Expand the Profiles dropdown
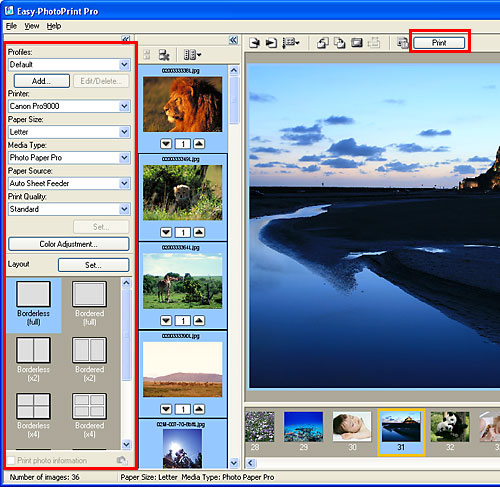The image size is (500, 487). tap(124, 64)
